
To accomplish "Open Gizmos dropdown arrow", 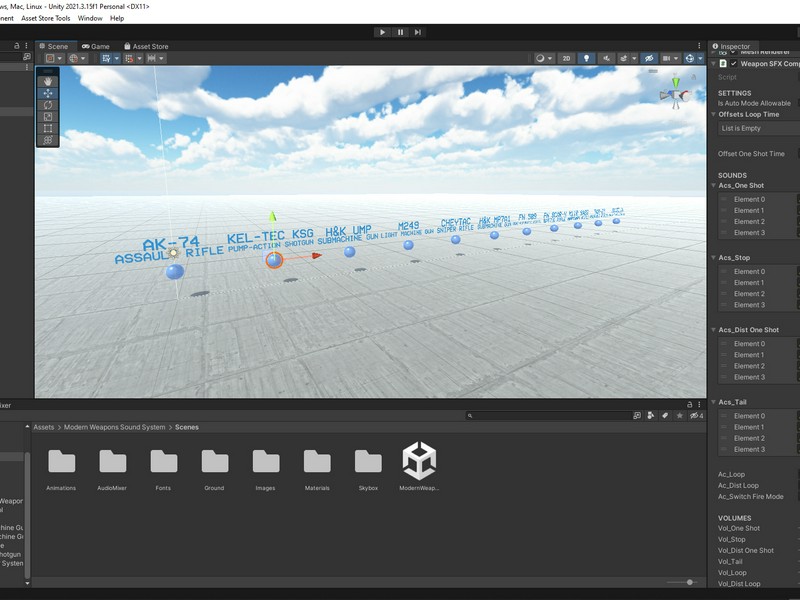I will [700, 58].
